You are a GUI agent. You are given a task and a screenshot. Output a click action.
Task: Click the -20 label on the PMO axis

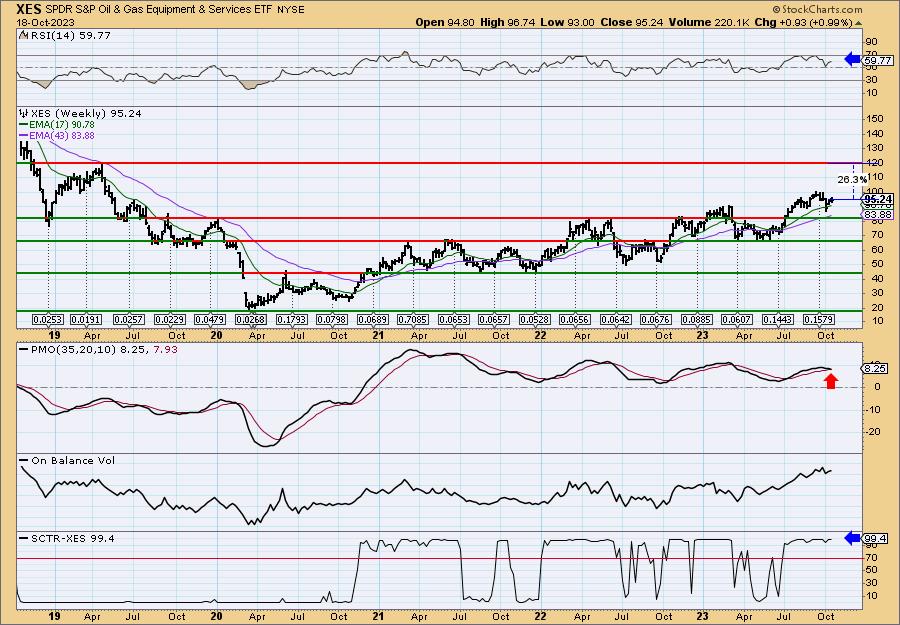874,432
